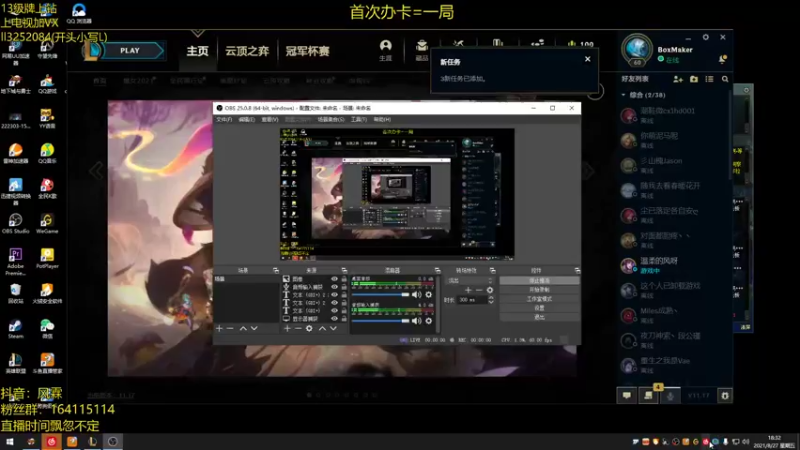Open missions icon with badge 4
Image resolution: width=800 pixels, height=450 pixels.
648,395
